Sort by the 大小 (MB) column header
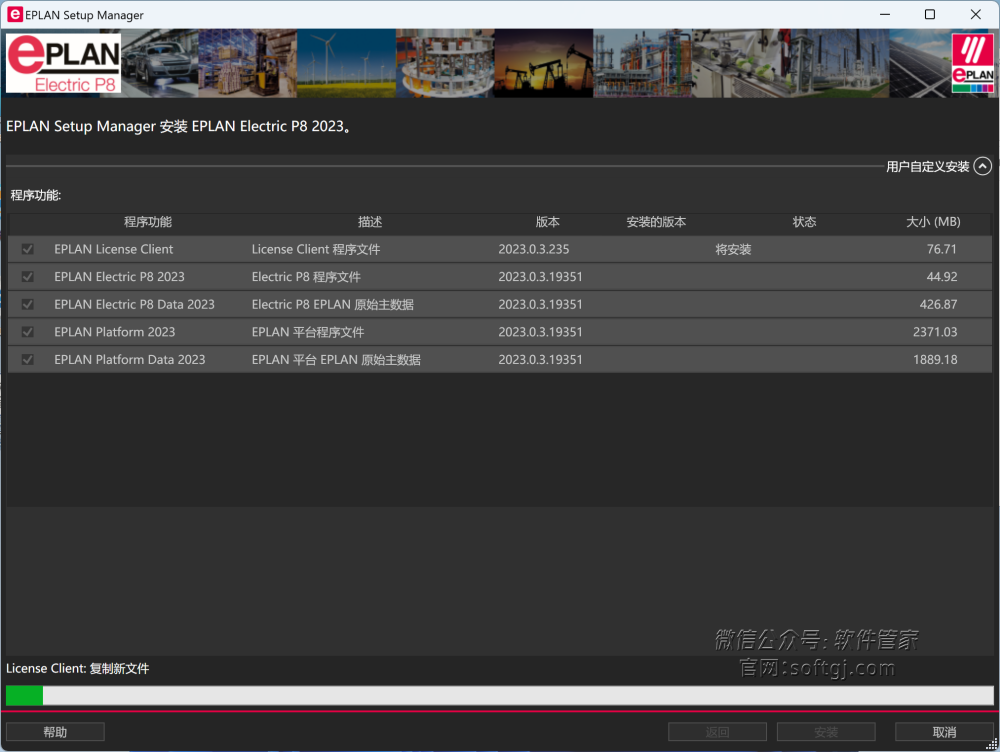1000x752 pixels. tap(932, 222)
